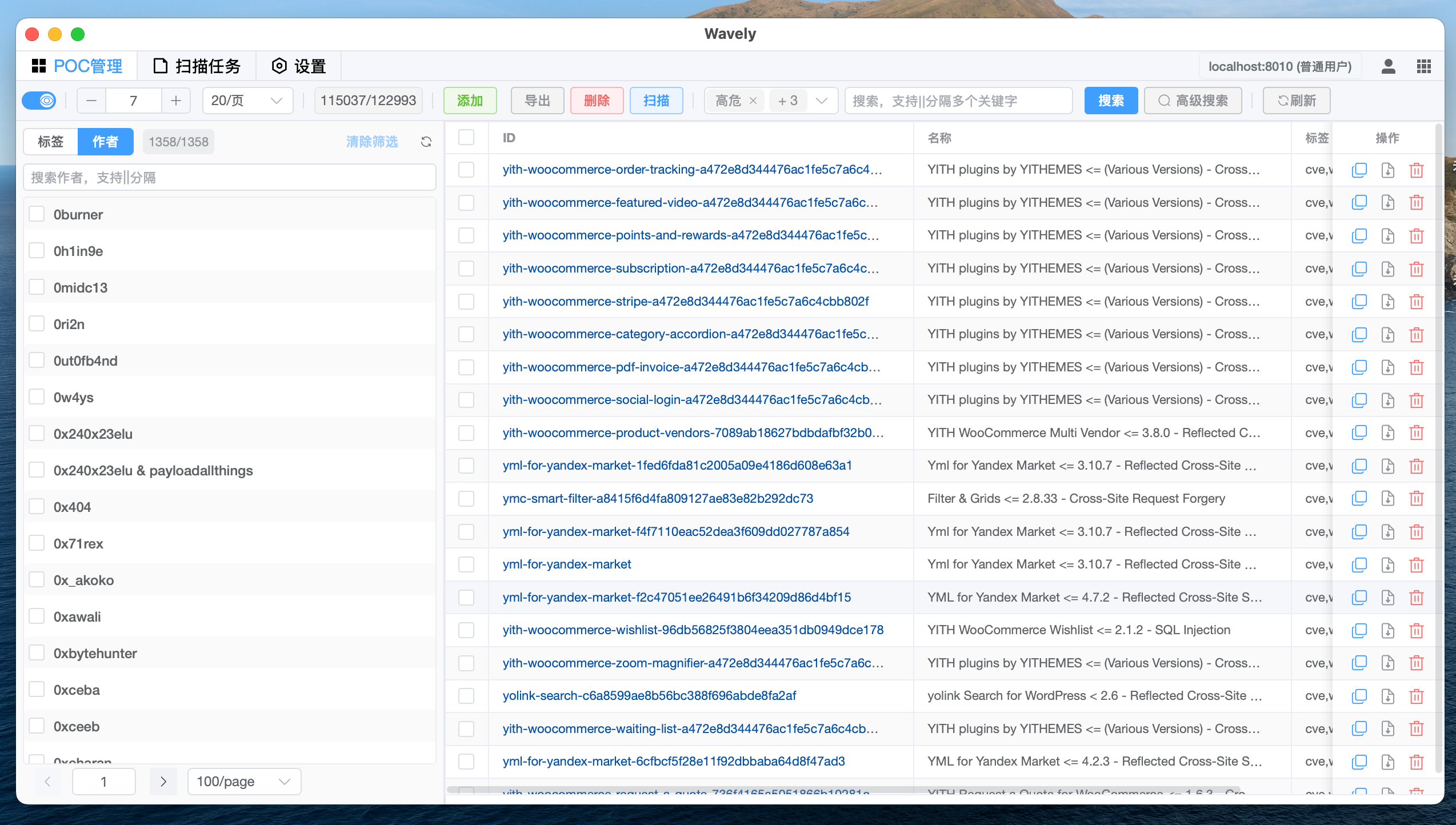1456x825 pixels.
Task: Delete the yith-woocommerce-pdf-invoice row
Action: (1417, 367)
